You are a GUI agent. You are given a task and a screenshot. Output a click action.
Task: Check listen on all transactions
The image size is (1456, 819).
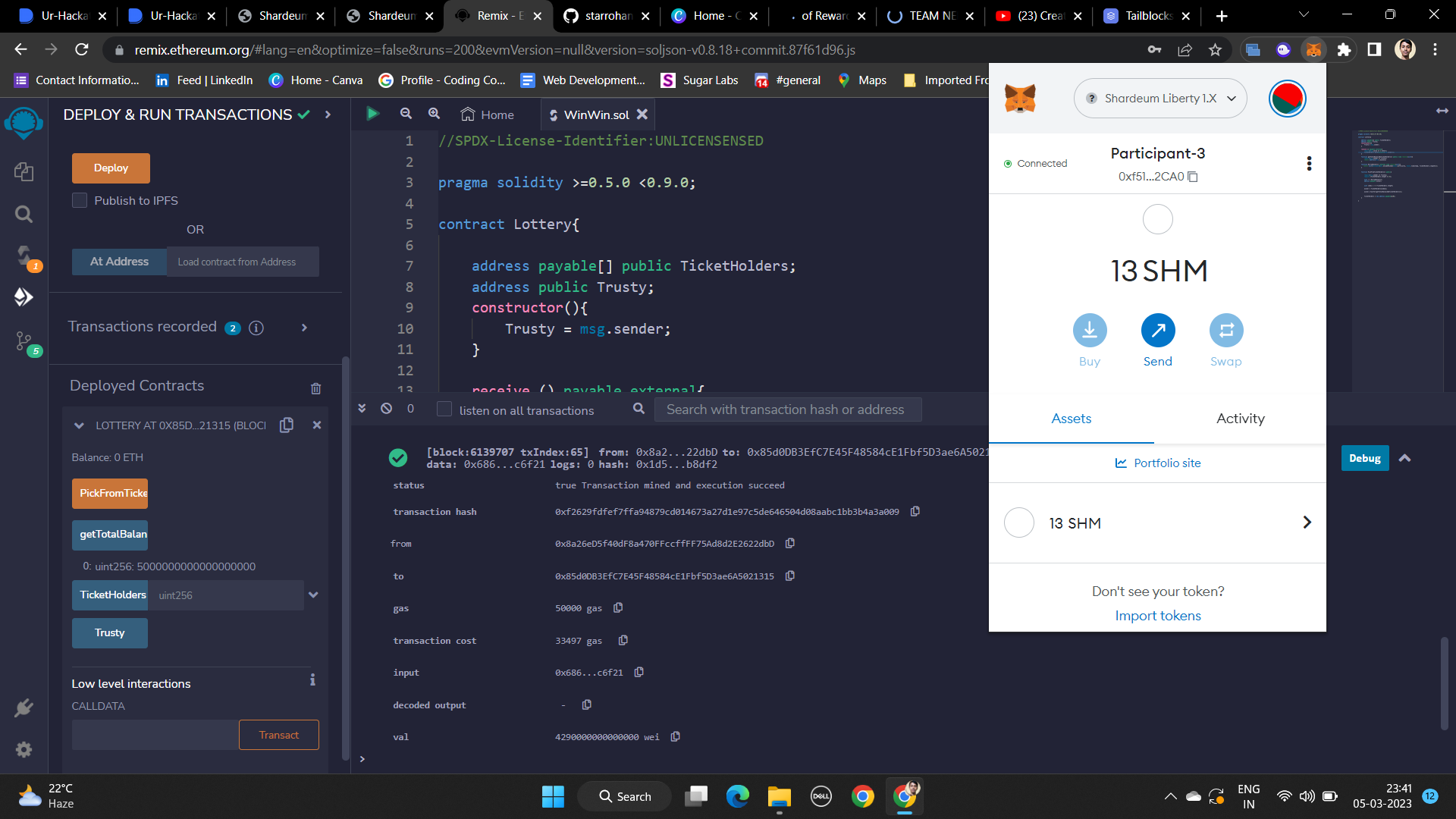point(444,409)
